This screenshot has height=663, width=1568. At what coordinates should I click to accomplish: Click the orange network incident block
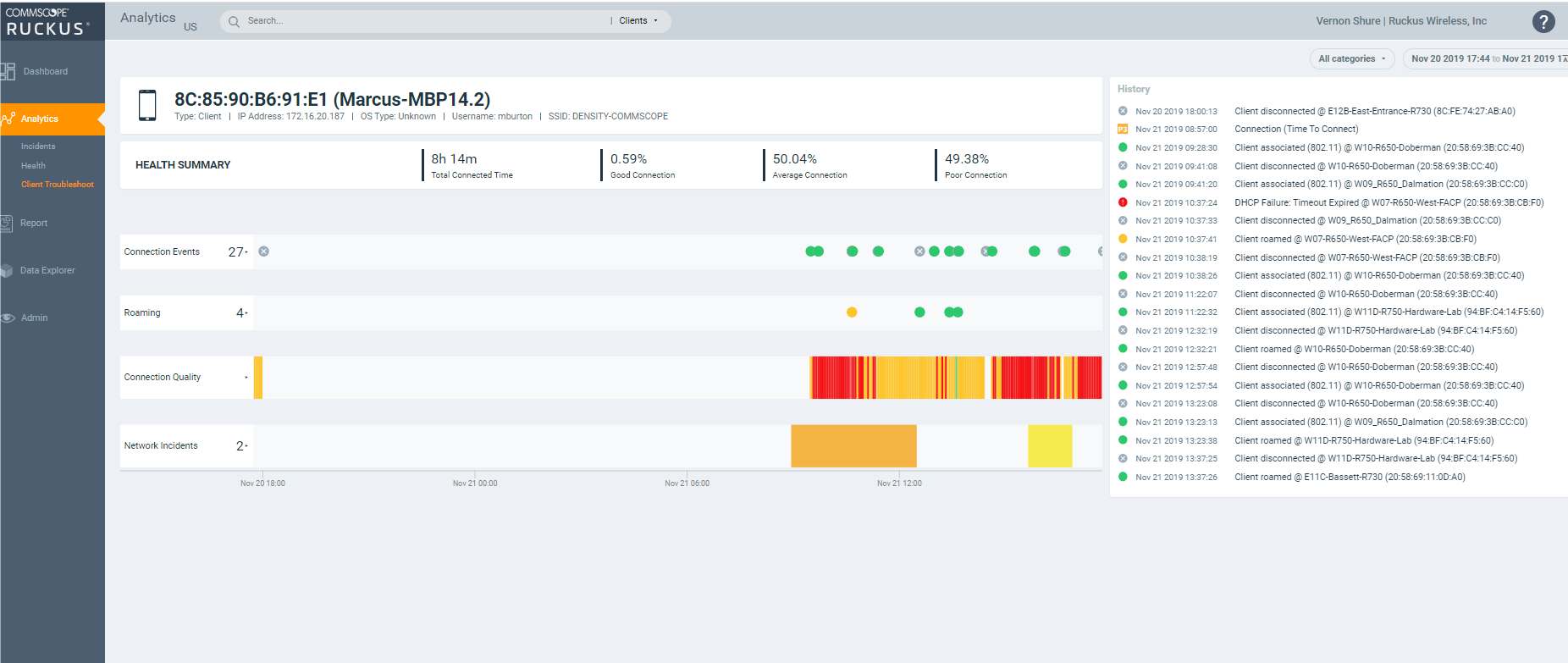[x=853, y=446]
